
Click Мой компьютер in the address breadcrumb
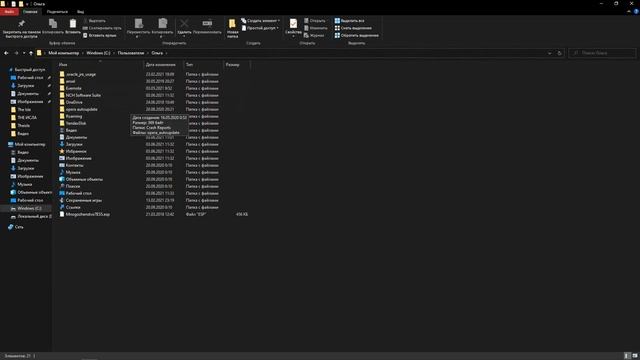click(x=64, y=53)
